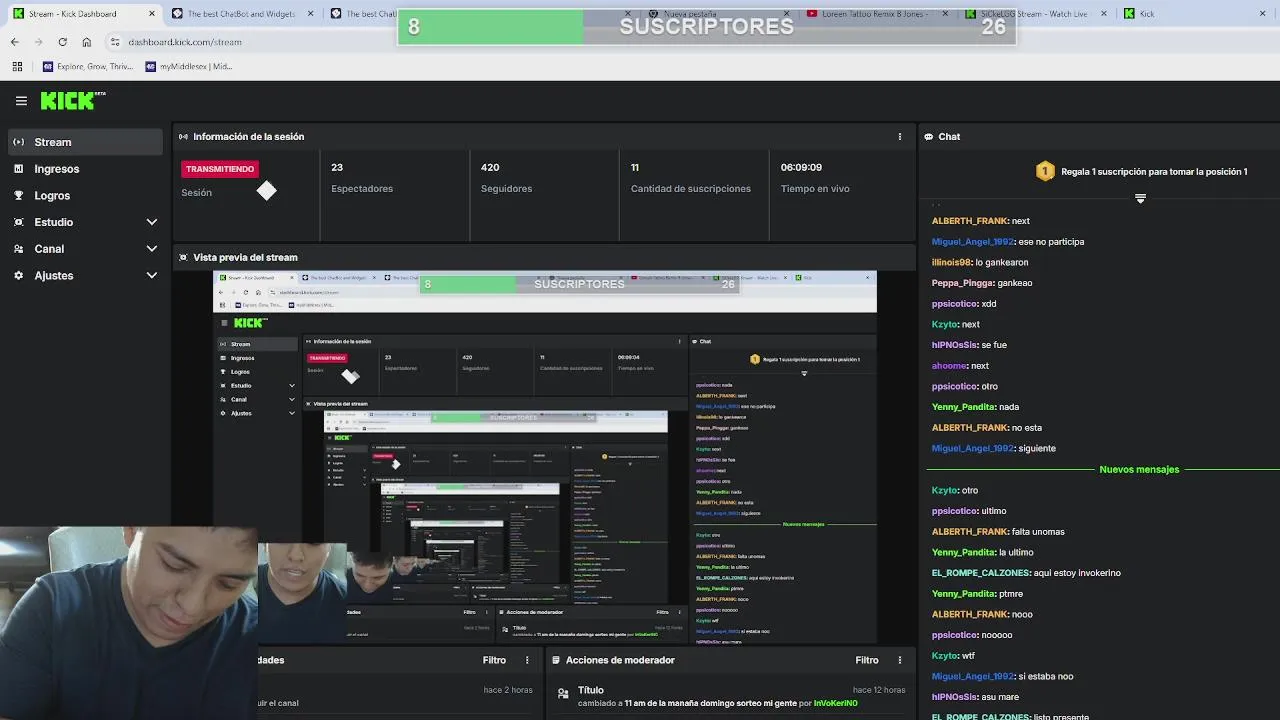1280x720 pixels.
Task: Reload the dashboard page
Action: point(62,42)
